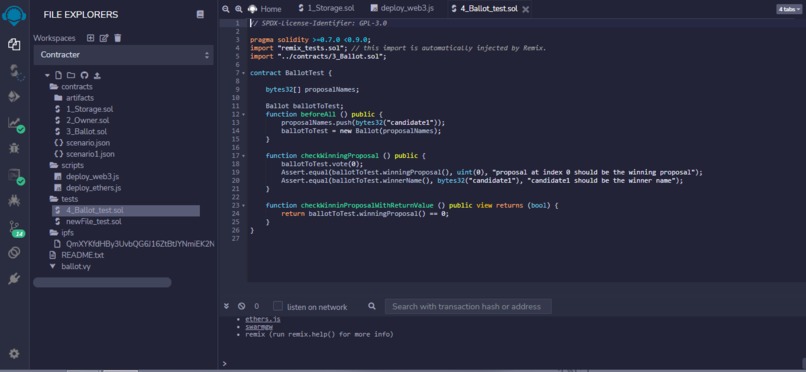Open Settings gear icon in sidebar
Viewport: 806px width, 372px height.
14,354
